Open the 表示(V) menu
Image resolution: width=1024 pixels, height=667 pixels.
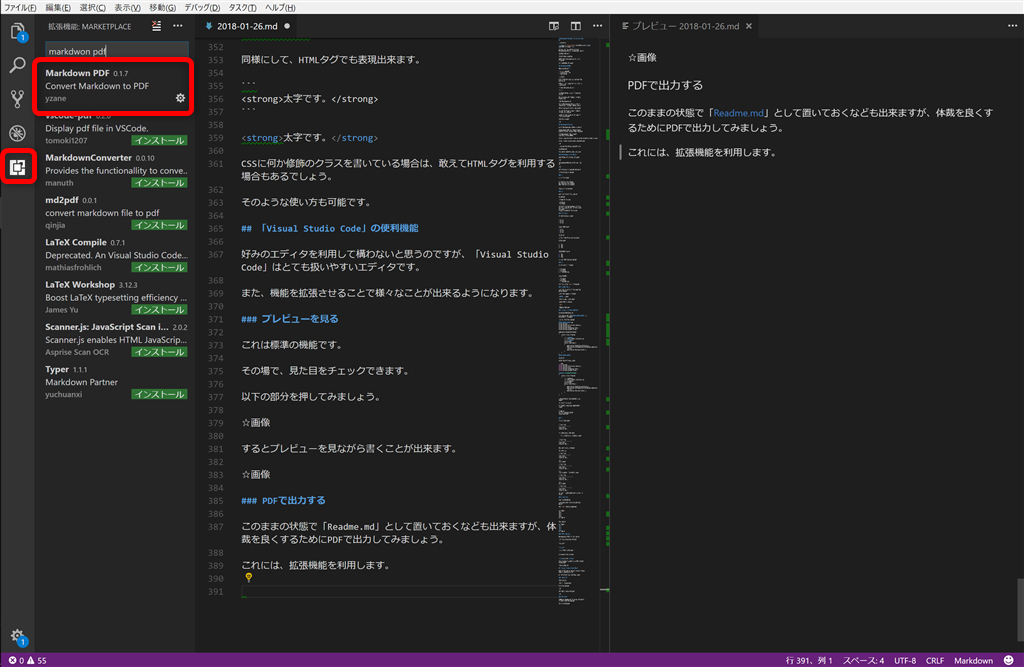coord(127,7)
